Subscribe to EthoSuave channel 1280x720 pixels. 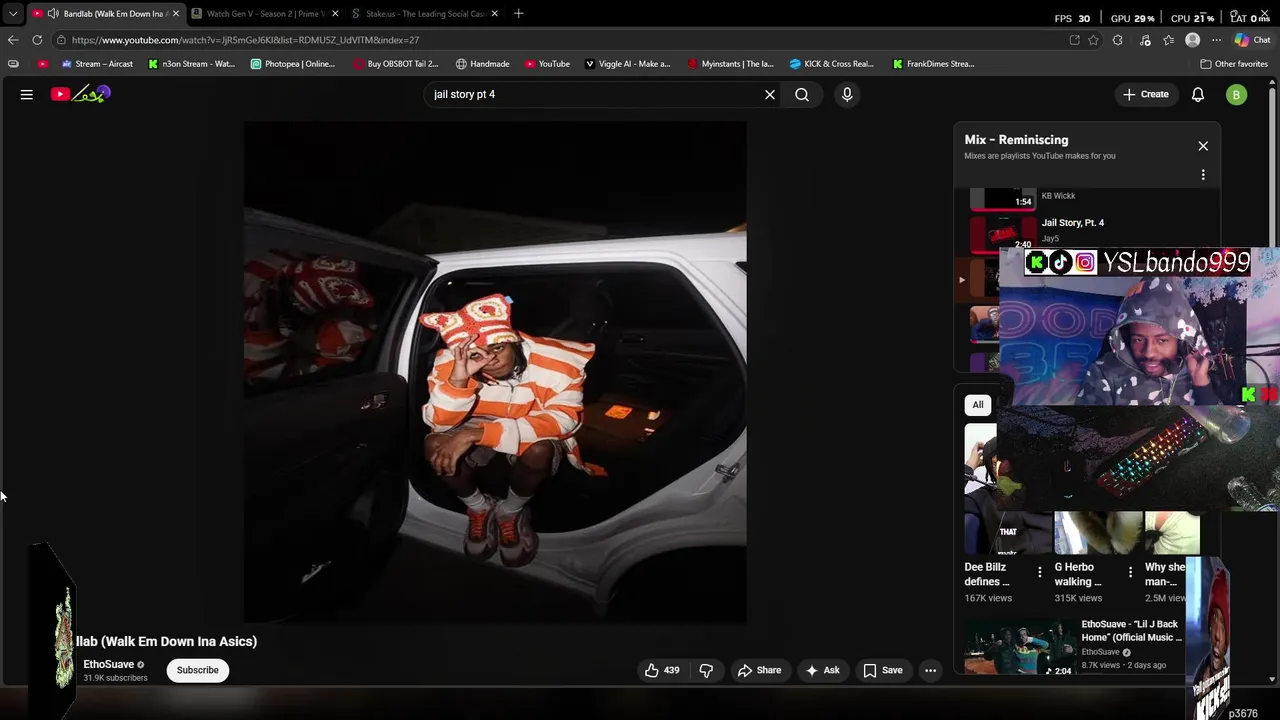(198, 670)
